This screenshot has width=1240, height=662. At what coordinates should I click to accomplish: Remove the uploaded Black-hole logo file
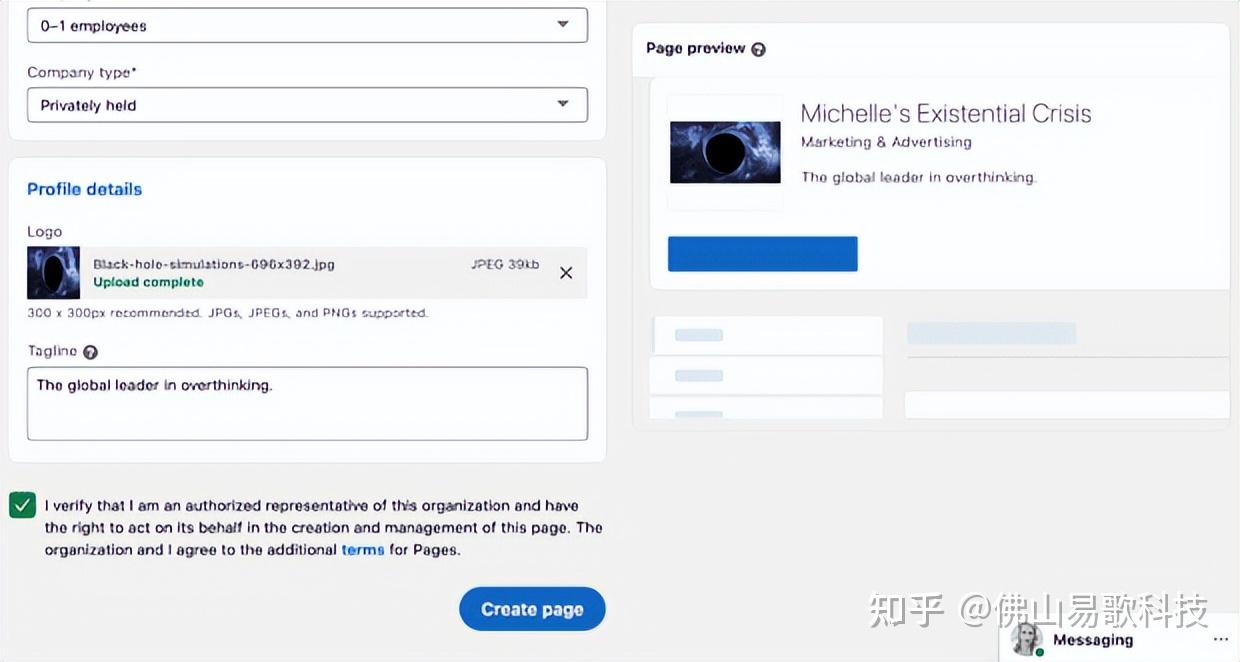tap(566, 273)
